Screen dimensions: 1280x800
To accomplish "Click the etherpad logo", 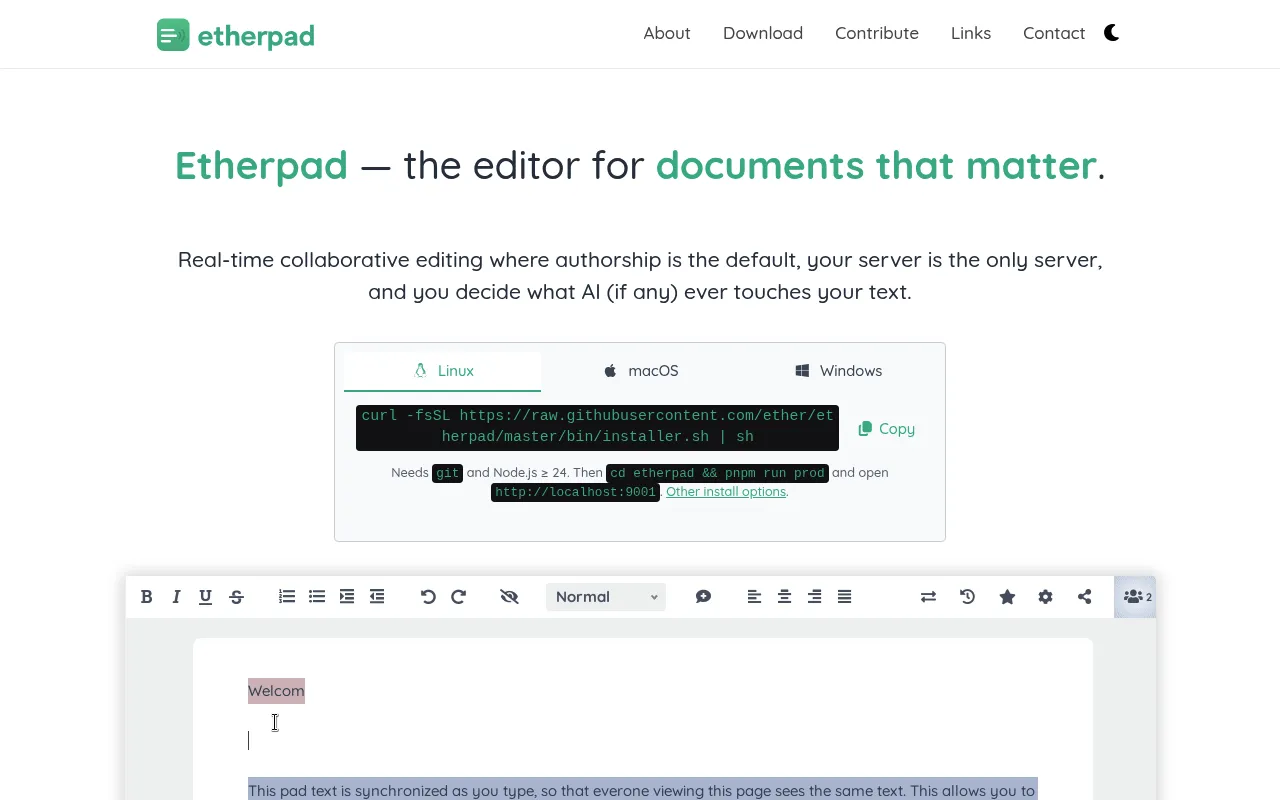I will click(236, 35).
